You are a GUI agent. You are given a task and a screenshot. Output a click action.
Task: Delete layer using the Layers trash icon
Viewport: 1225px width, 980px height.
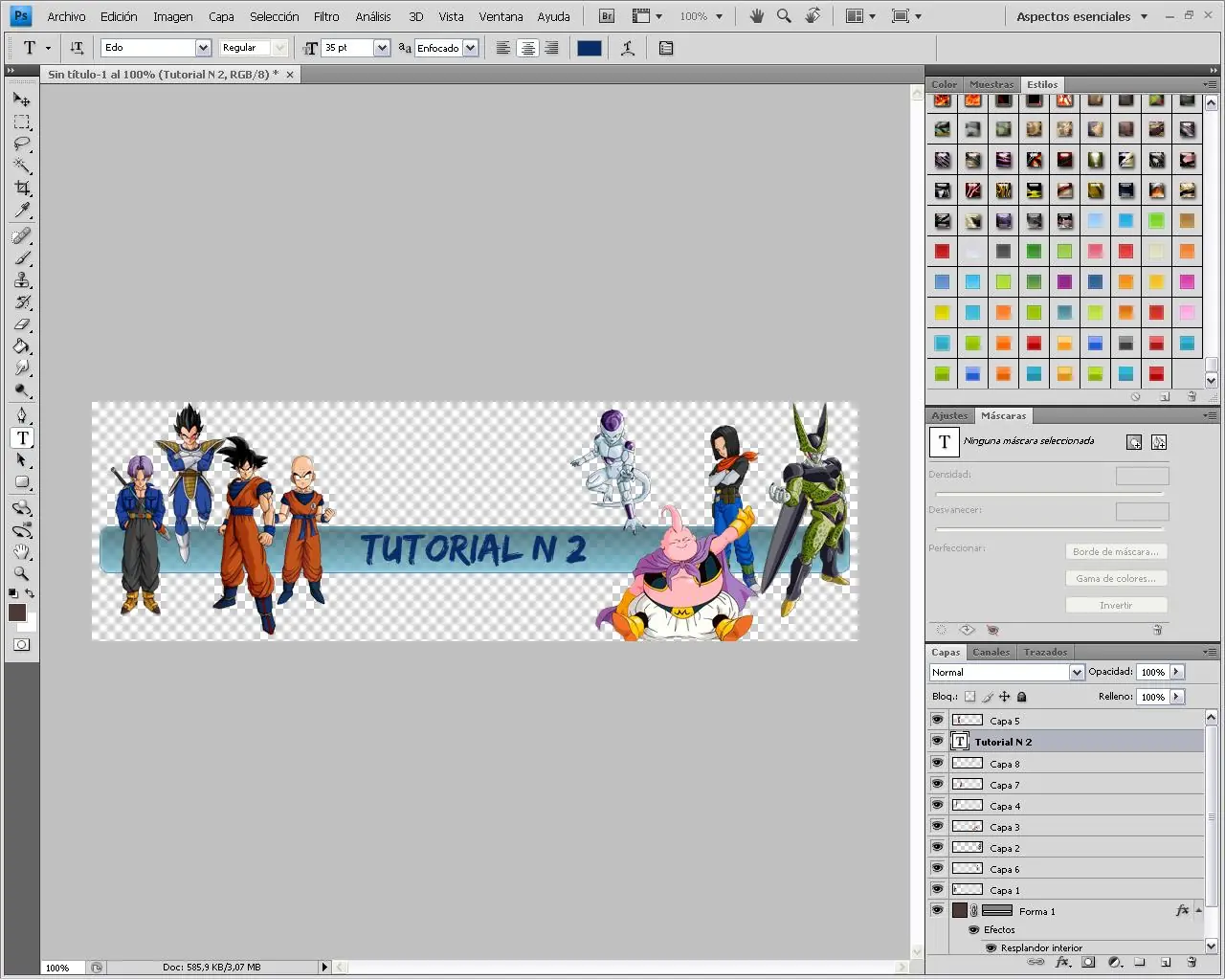[1192, 963]
